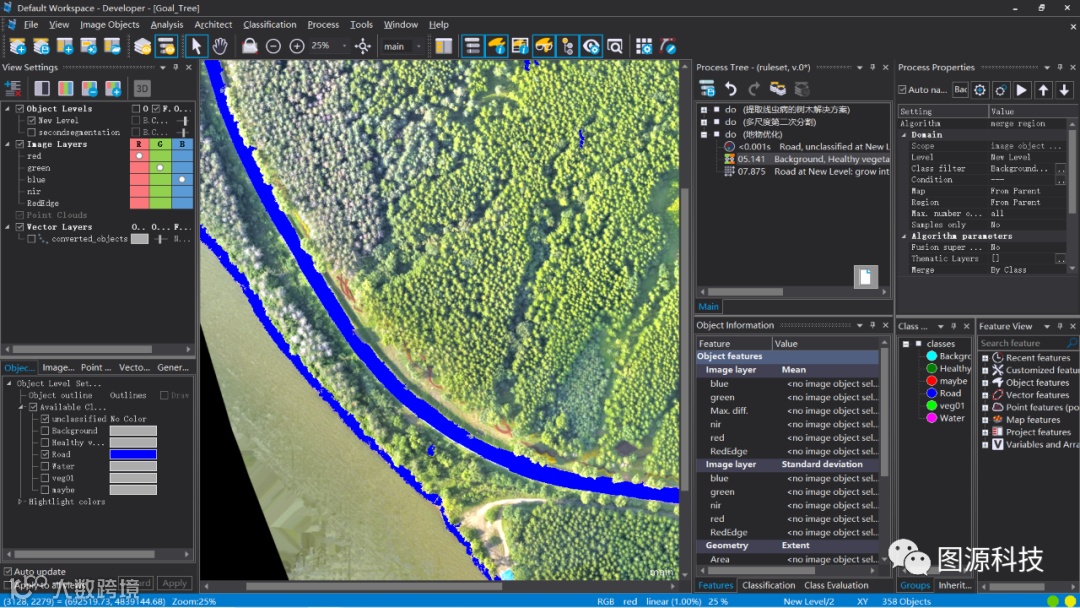Screen dimensions: 1080x608
Task: Move process up with the arrow icon
Action: (x=1043, y=90)
